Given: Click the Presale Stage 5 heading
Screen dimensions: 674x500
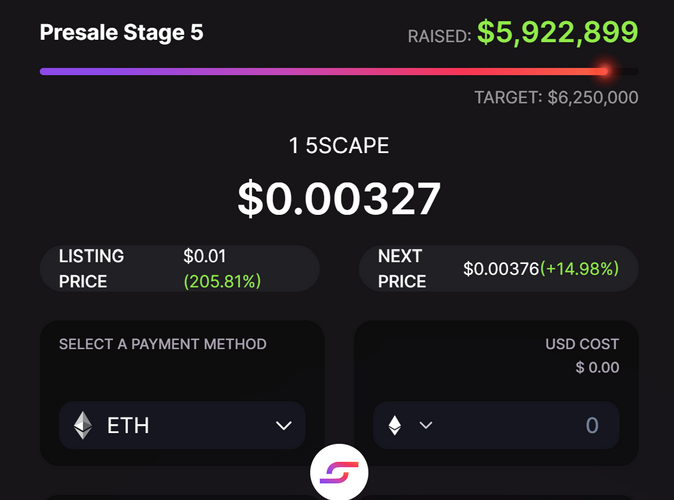Looking at the screenshot, I should click(x=121, y=33).
